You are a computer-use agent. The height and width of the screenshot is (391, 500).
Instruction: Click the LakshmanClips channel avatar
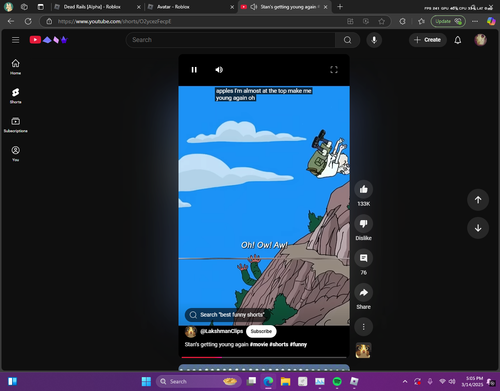point(191,331)
